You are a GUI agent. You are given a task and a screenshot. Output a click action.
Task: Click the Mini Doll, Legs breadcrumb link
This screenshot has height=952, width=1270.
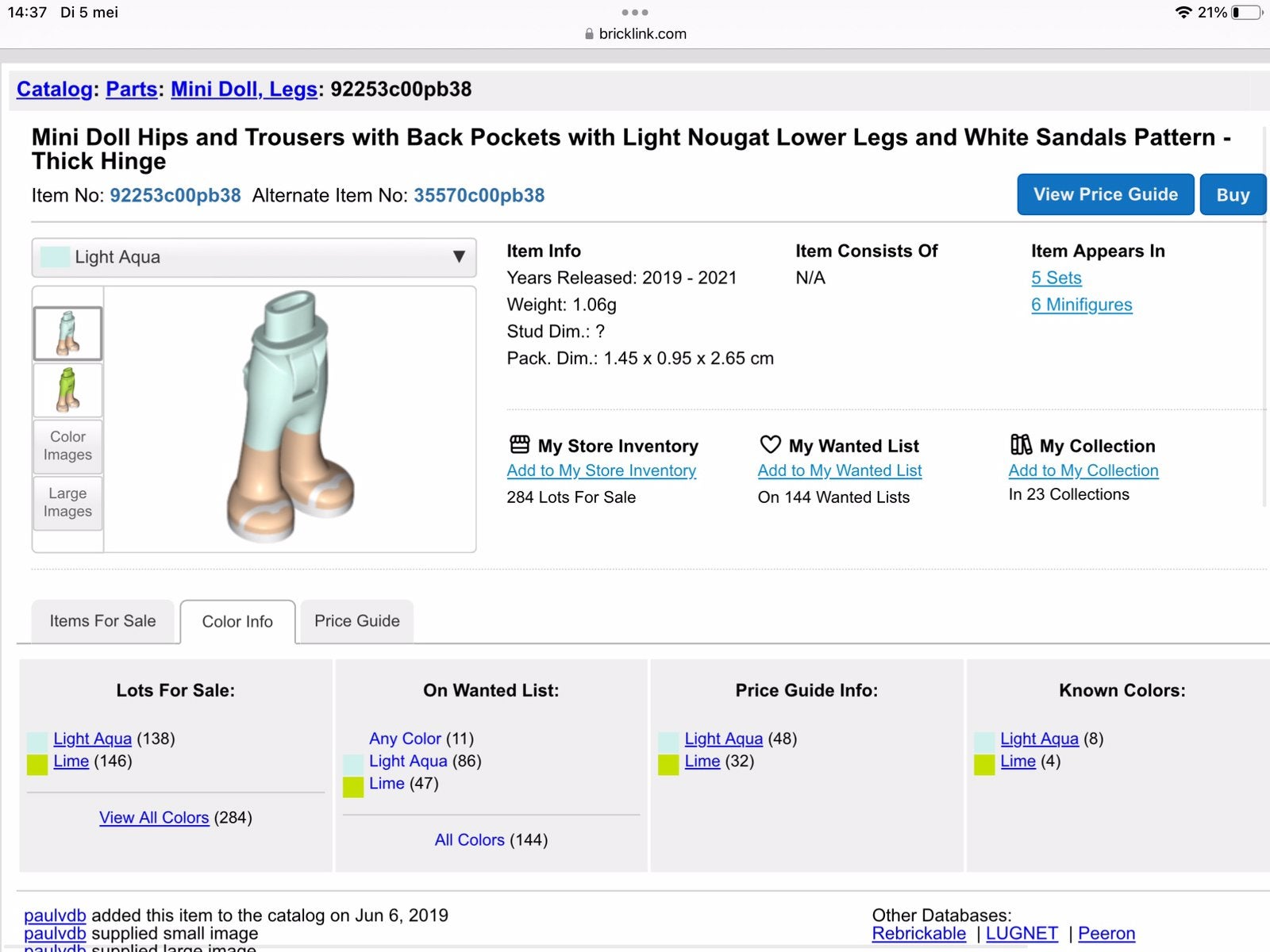244,89
